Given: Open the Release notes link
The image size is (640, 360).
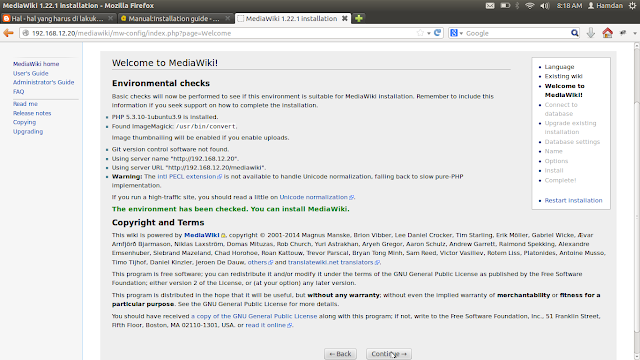Looking at the screenshot, I should 32,113.
